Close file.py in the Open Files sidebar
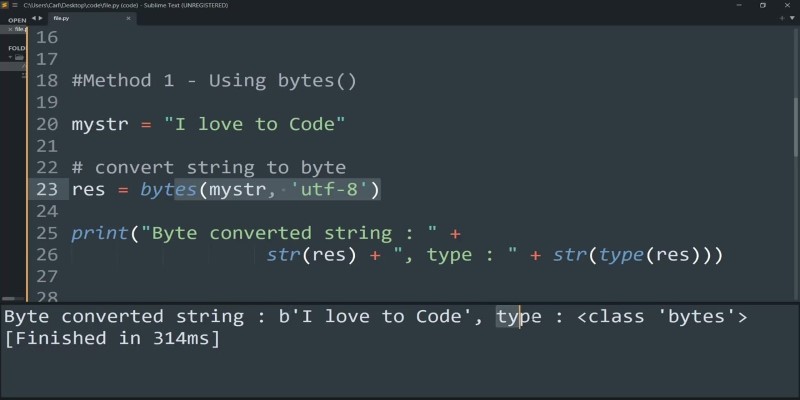 tap(10, 30)
